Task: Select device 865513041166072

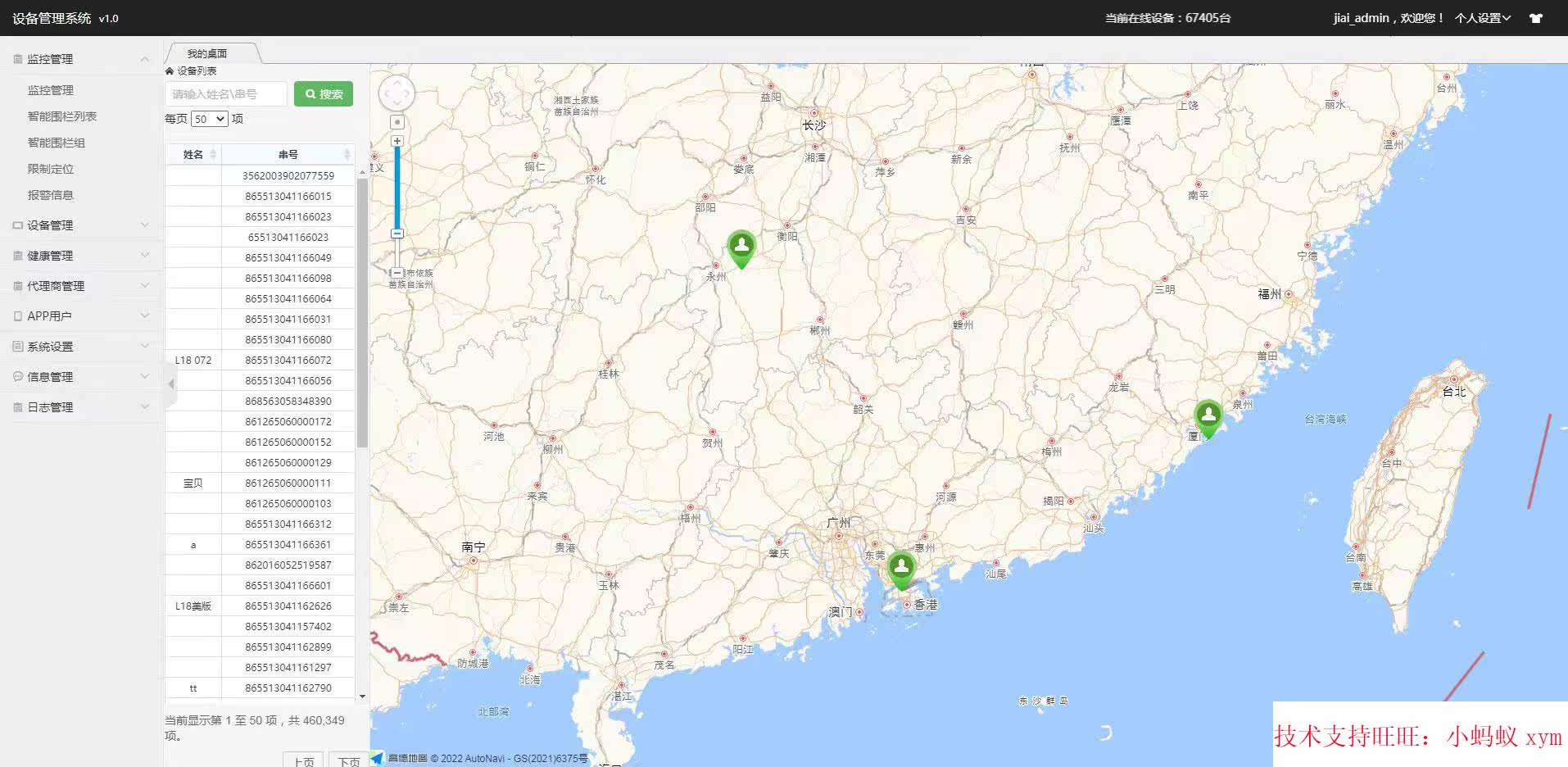Action: click(261, 360)
